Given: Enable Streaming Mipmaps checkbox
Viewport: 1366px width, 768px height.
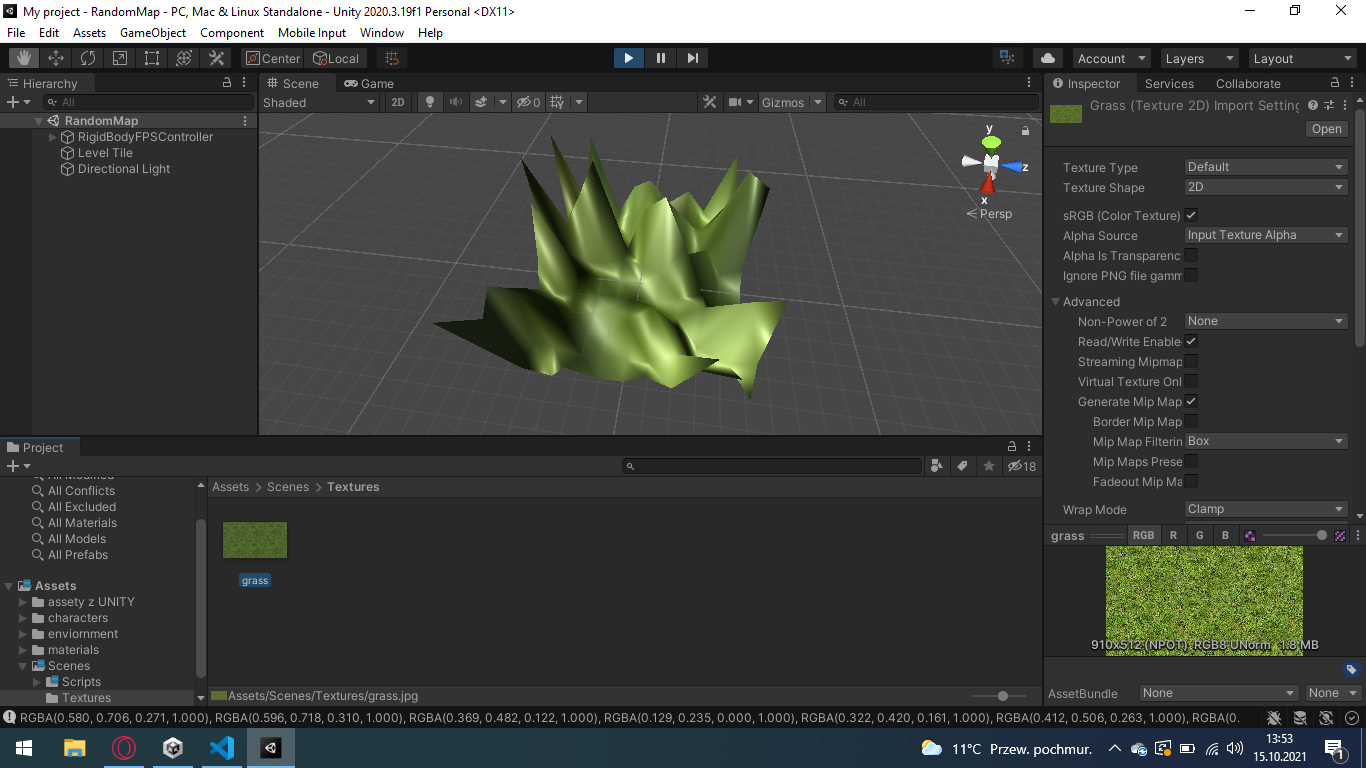Looking at the screenshot, I should 1191,361.
